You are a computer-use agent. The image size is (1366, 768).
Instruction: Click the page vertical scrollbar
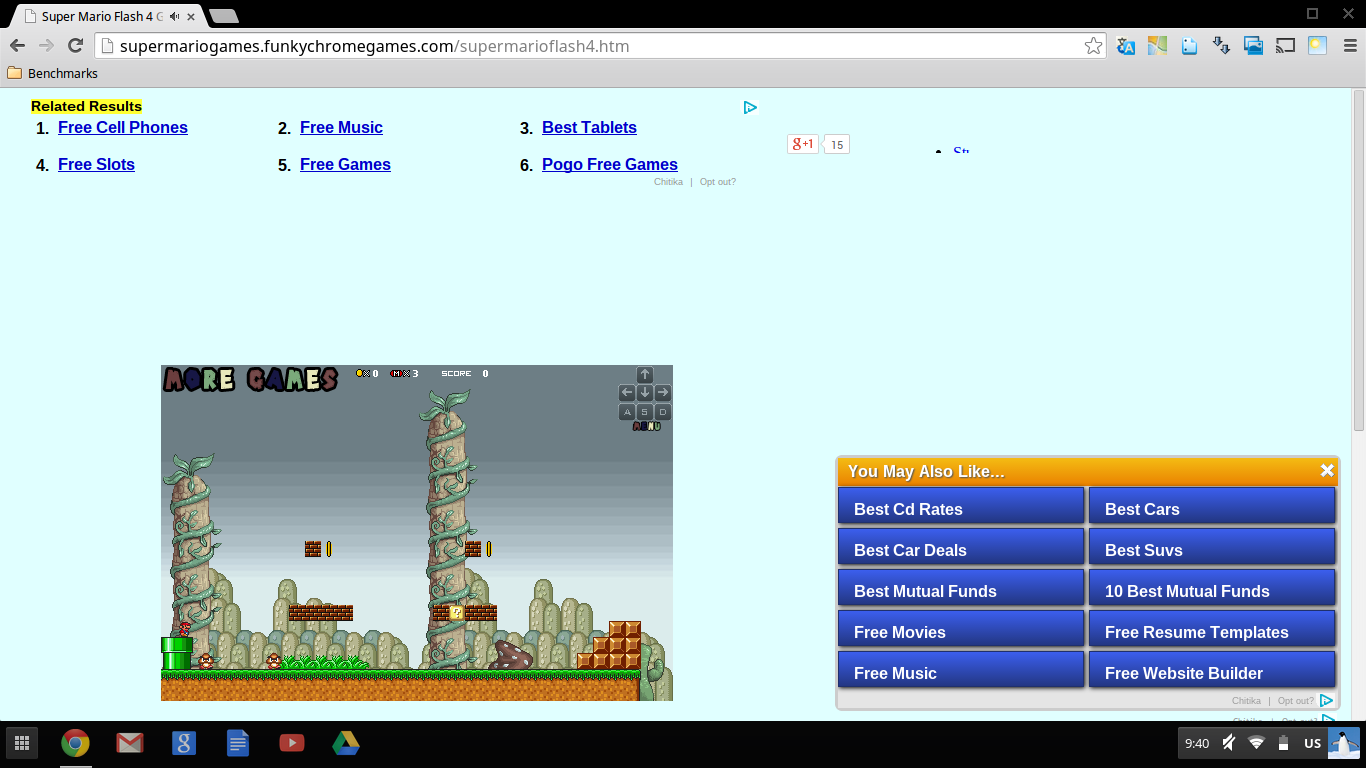point(1359,260)
